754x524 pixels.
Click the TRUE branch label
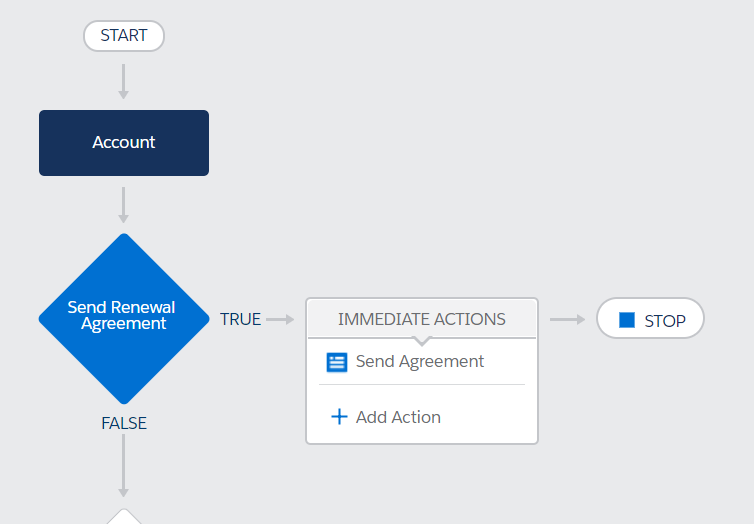pos(240,319)
